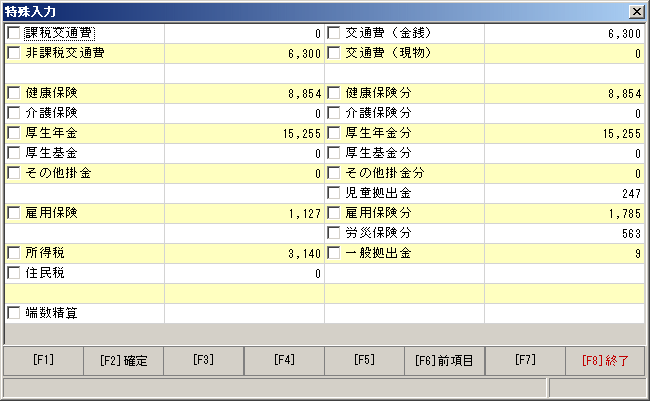Click the [F5] function button
Viewport: 650px width, 401px height.
pyautogui.click(x=364, y=361)
